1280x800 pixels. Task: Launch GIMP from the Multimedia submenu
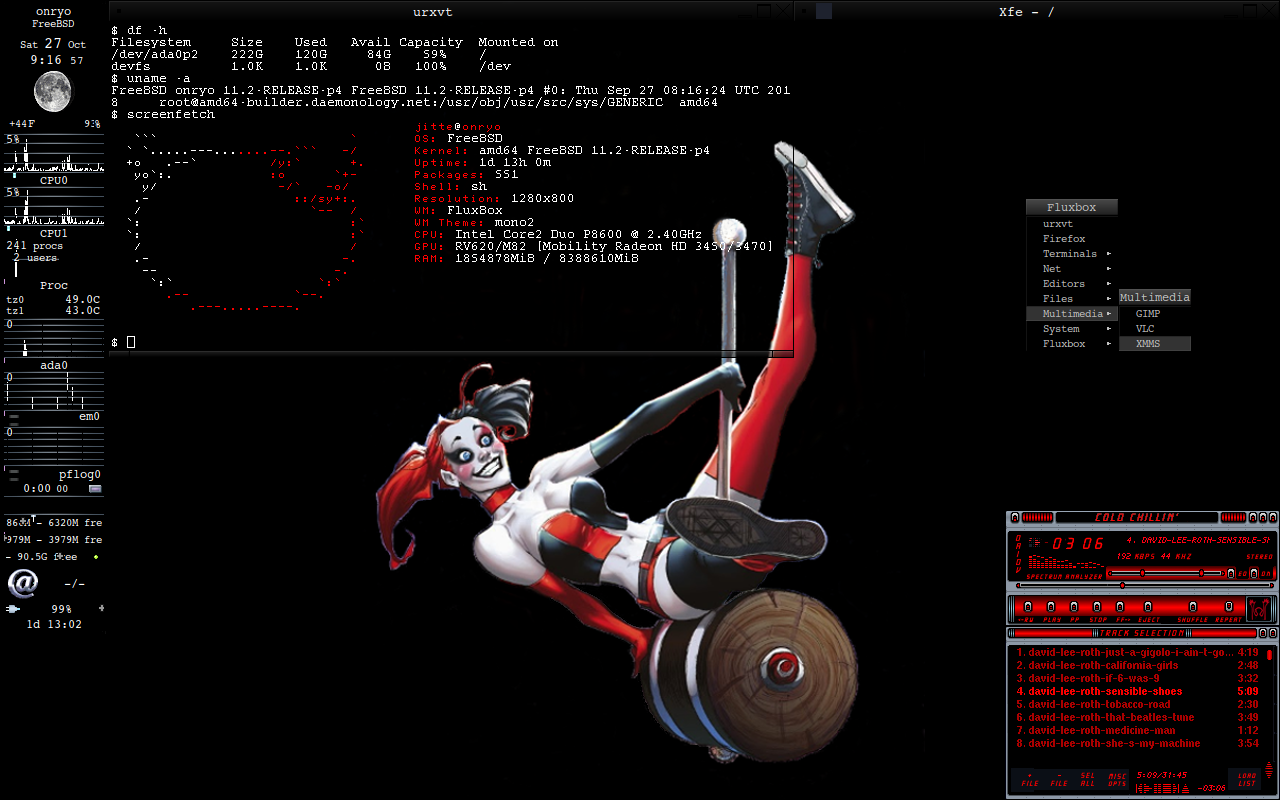pyautogui.click(x=1155, y=314)
